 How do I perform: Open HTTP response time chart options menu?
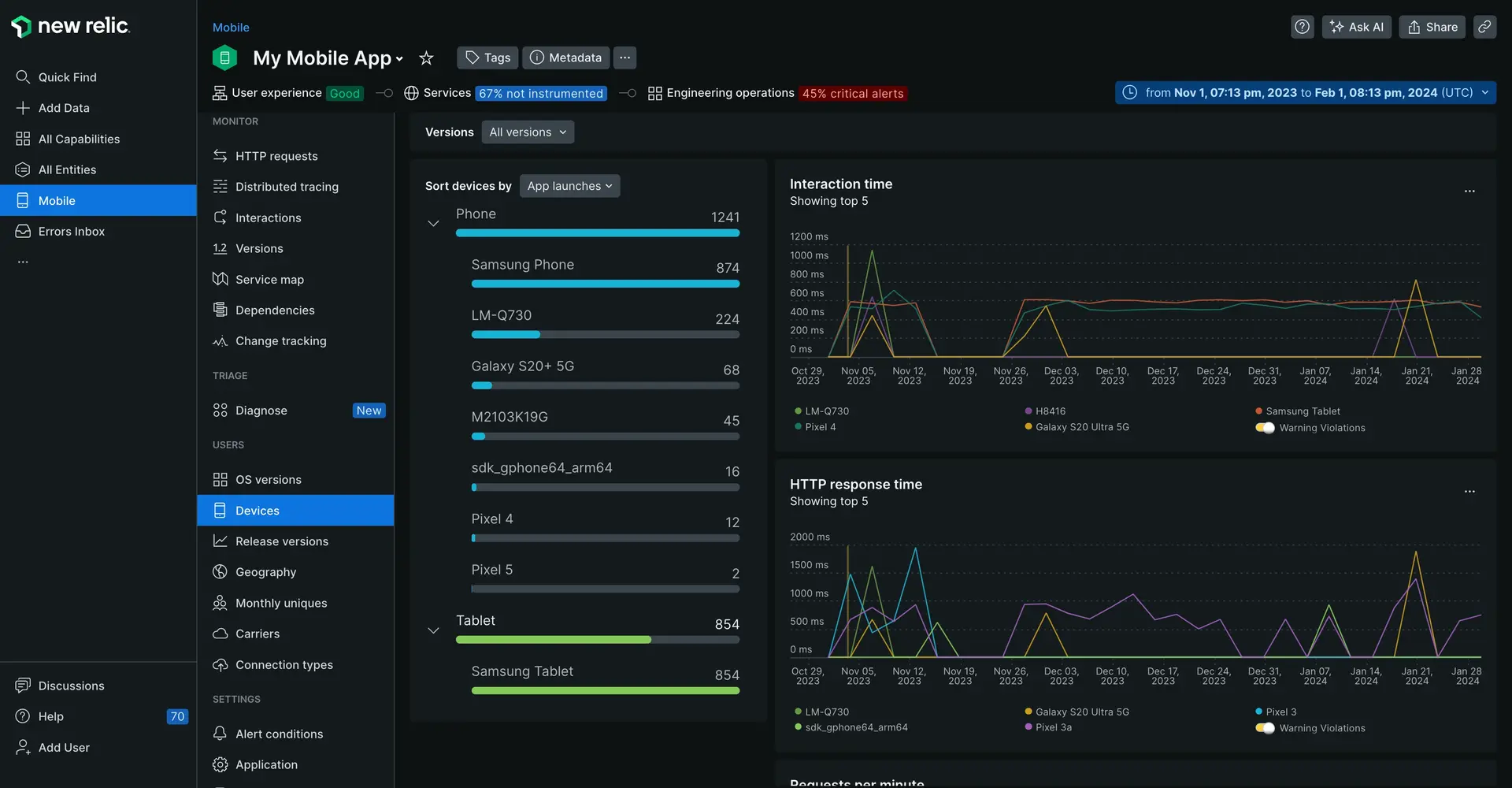coord(1469,492)
